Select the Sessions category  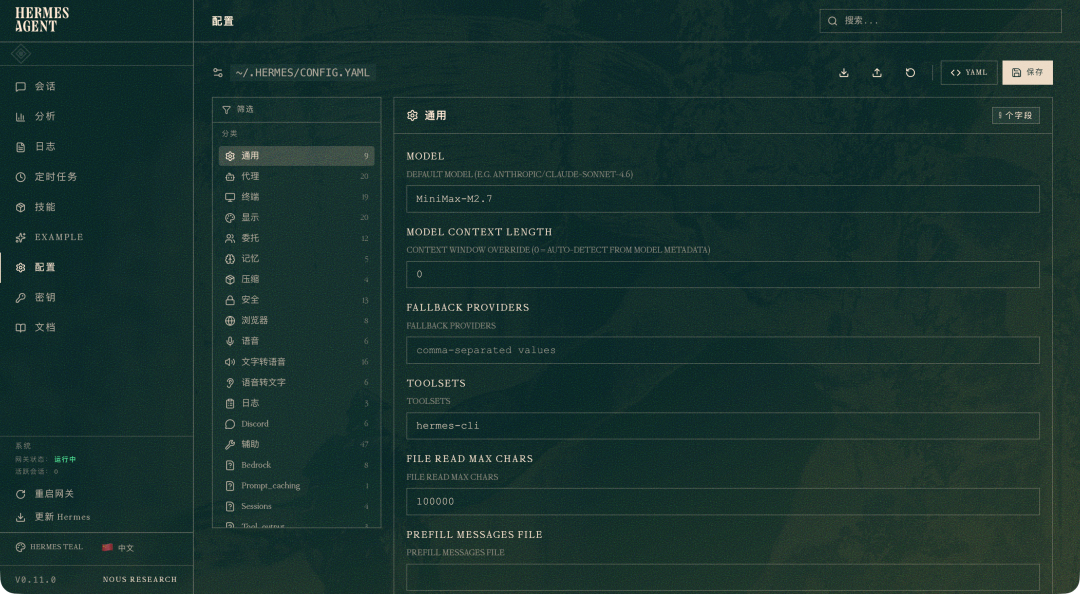pos(296,506)
